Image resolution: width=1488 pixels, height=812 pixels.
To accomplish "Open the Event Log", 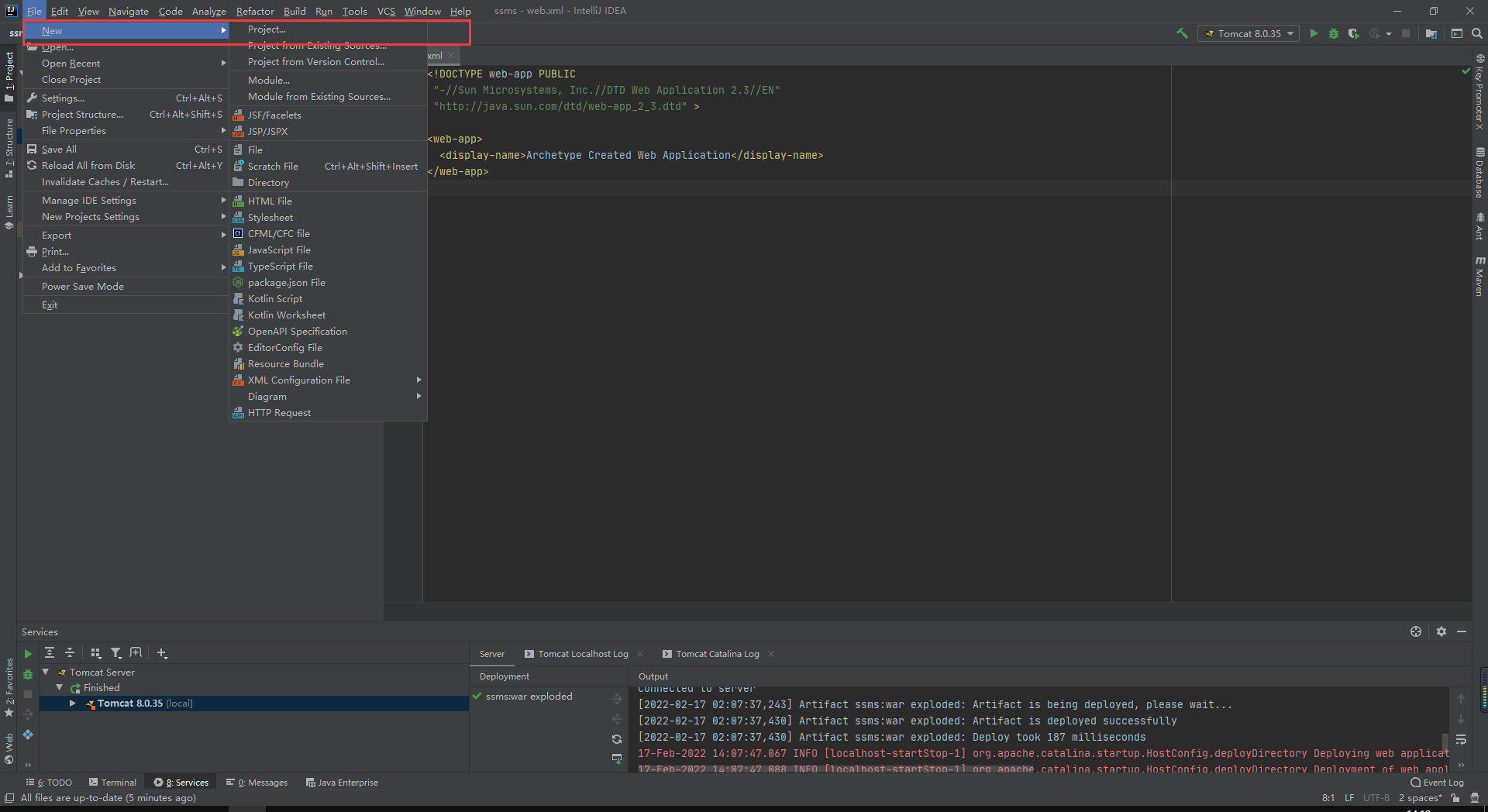I will click(x=1438, y=783).
